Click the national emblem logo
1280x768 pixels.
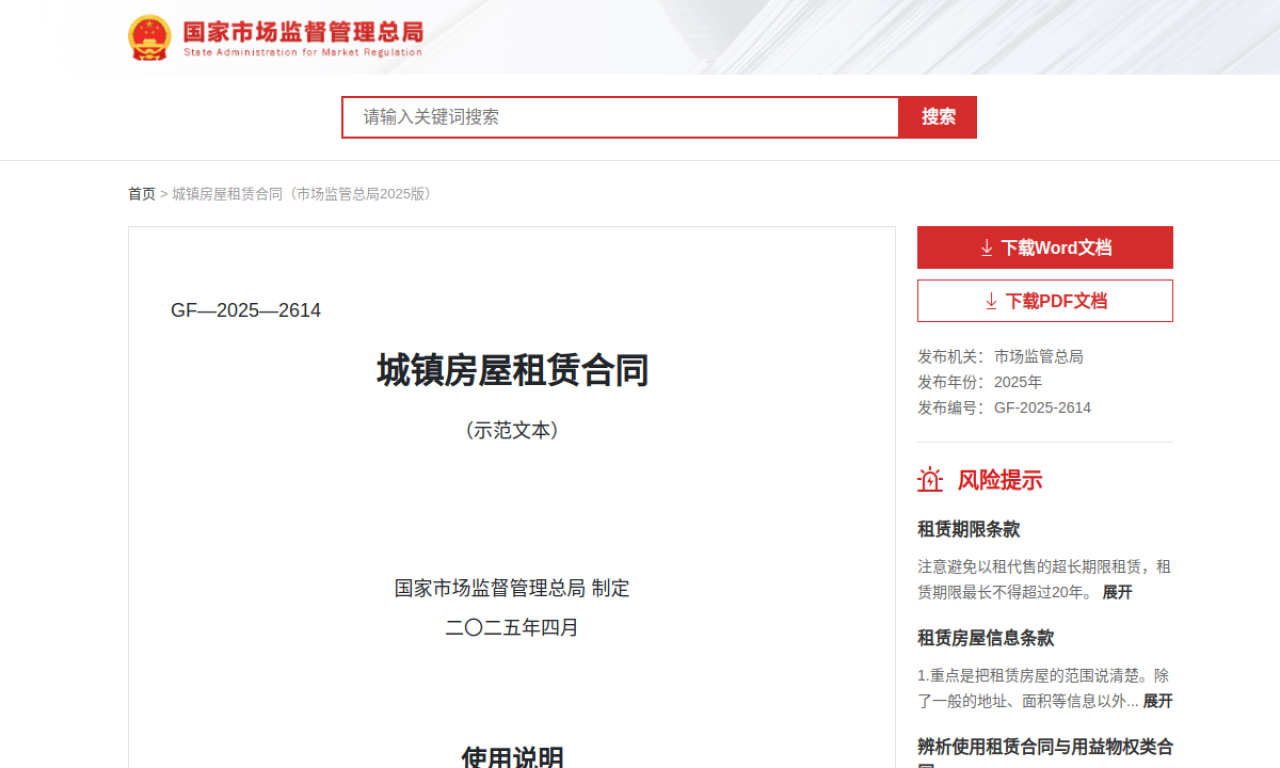tap(150, 37)
